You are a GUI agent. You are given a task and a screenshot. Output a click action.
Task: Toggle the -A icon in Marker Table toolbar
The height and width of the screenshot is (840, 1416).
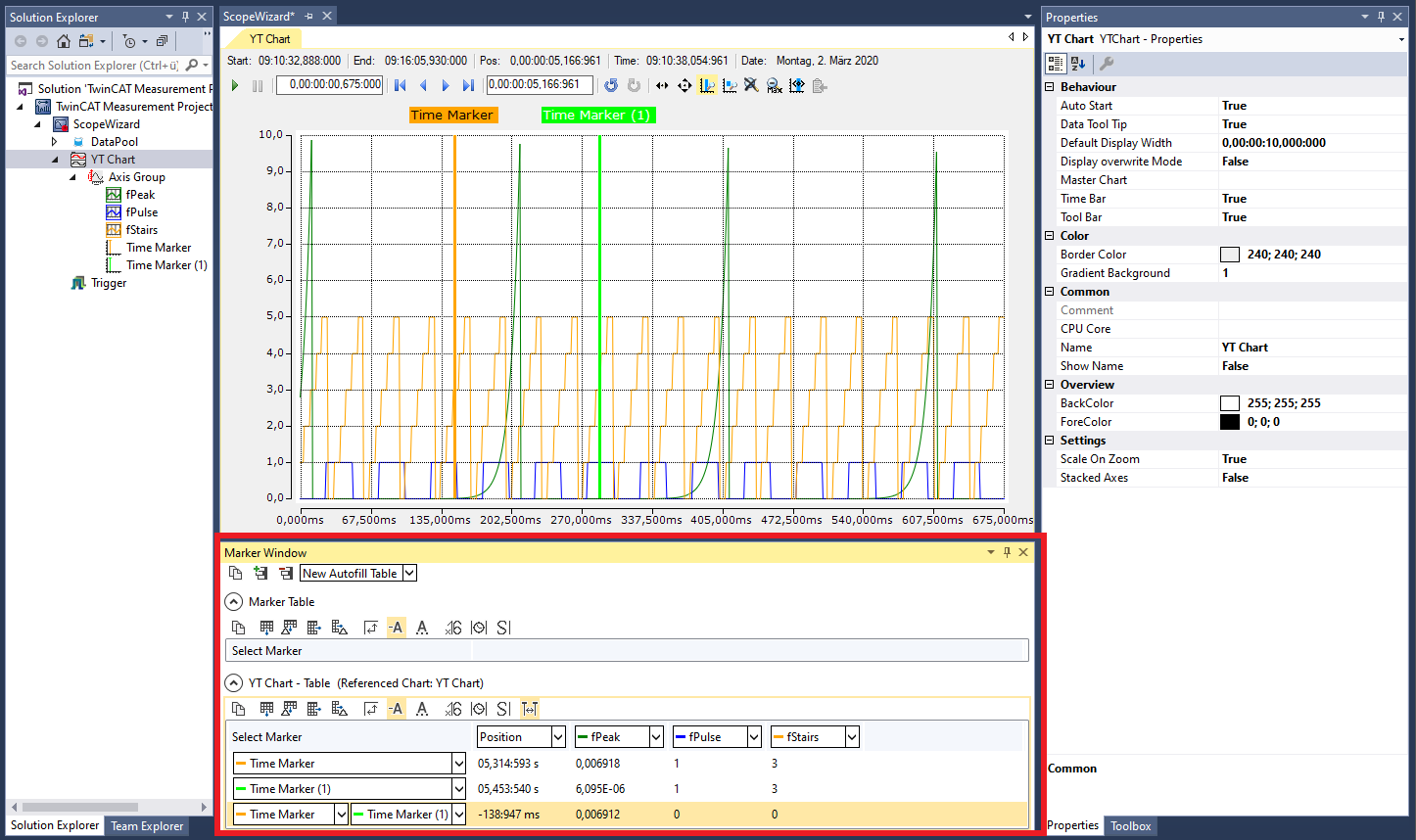396,628
